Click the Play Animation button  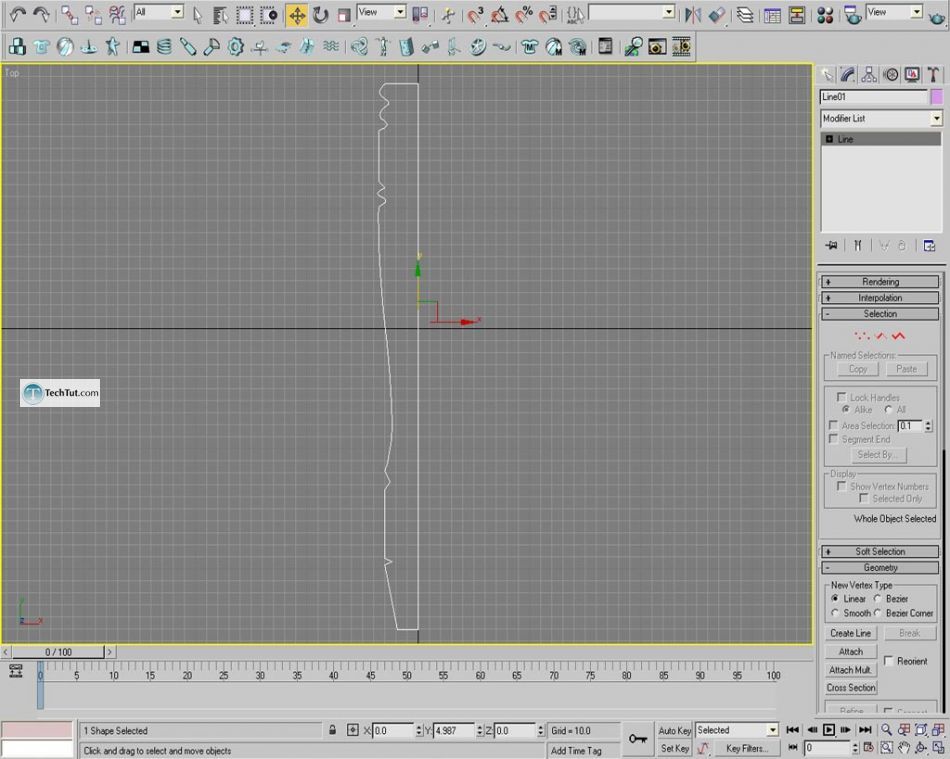point(828,730)
